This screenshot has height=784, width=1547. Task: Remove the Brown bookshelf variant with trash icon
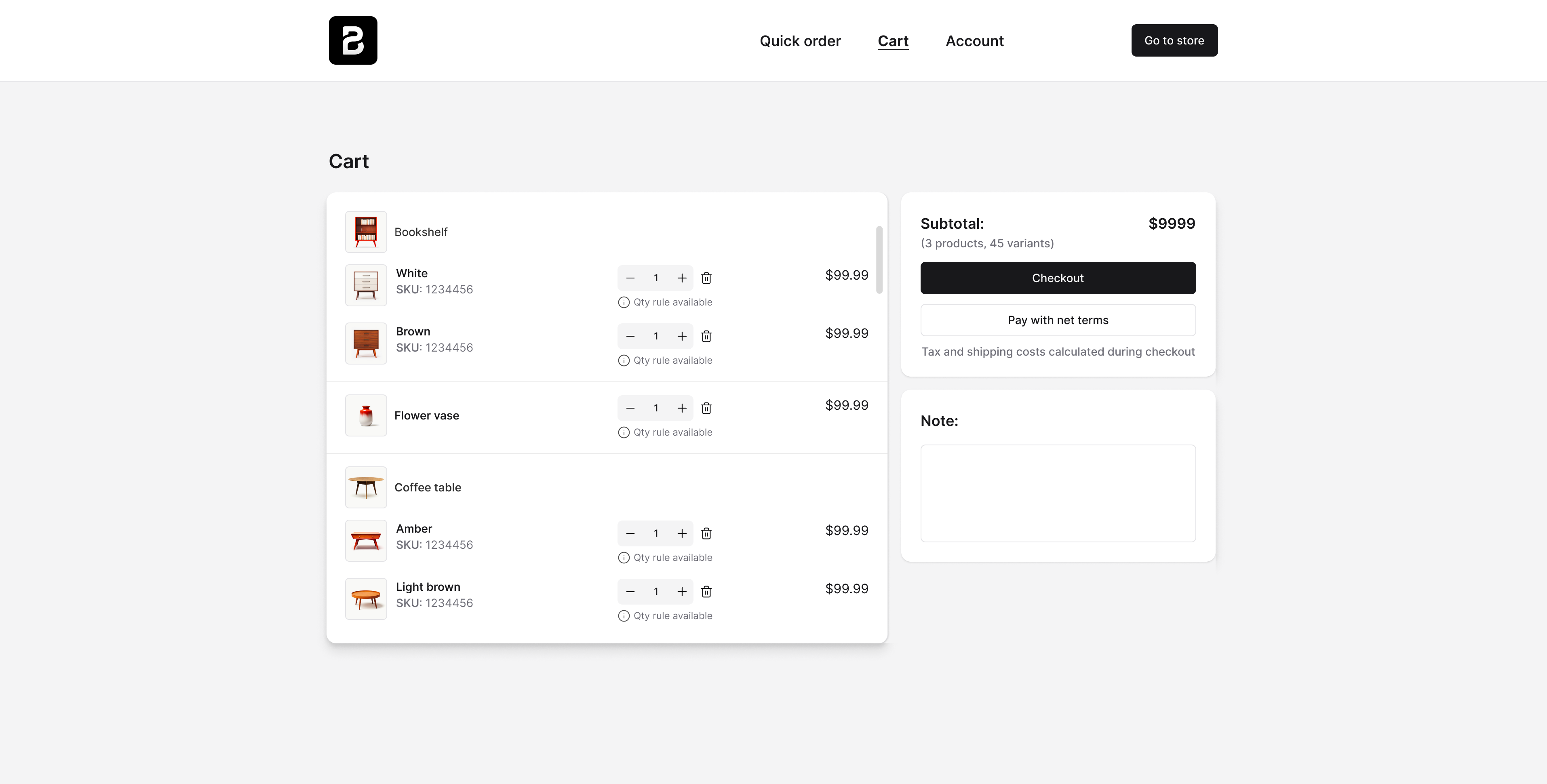click(x=706, y=336)
